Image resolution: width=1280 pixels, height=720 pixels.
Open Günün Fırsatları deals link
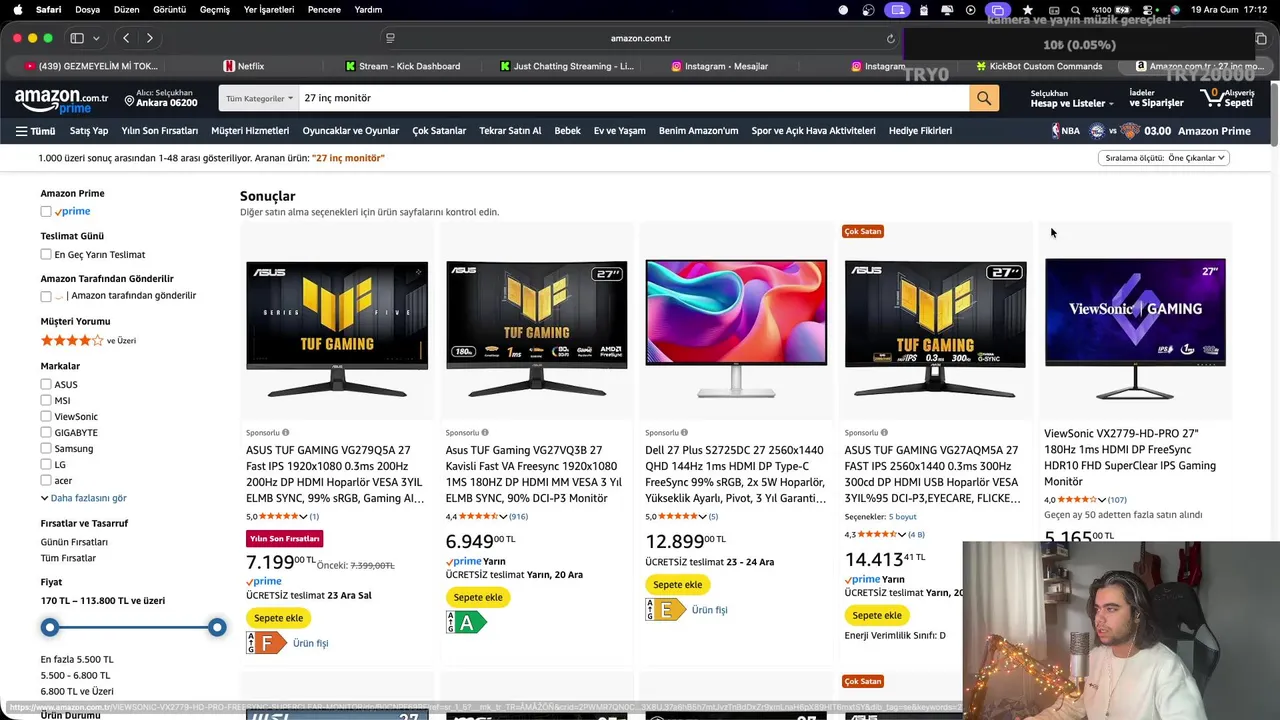[x=74, y=542]
